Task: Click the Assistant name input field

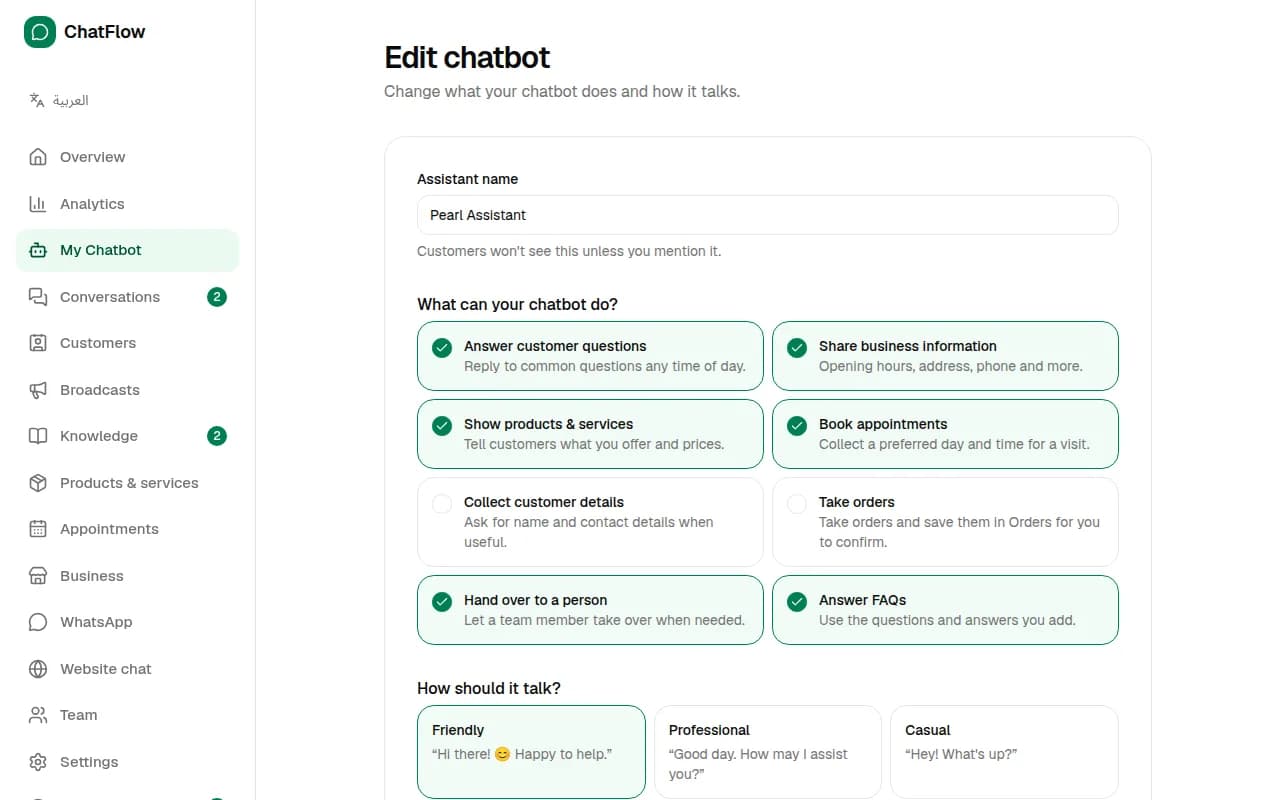Action: (x=768, y=215)
